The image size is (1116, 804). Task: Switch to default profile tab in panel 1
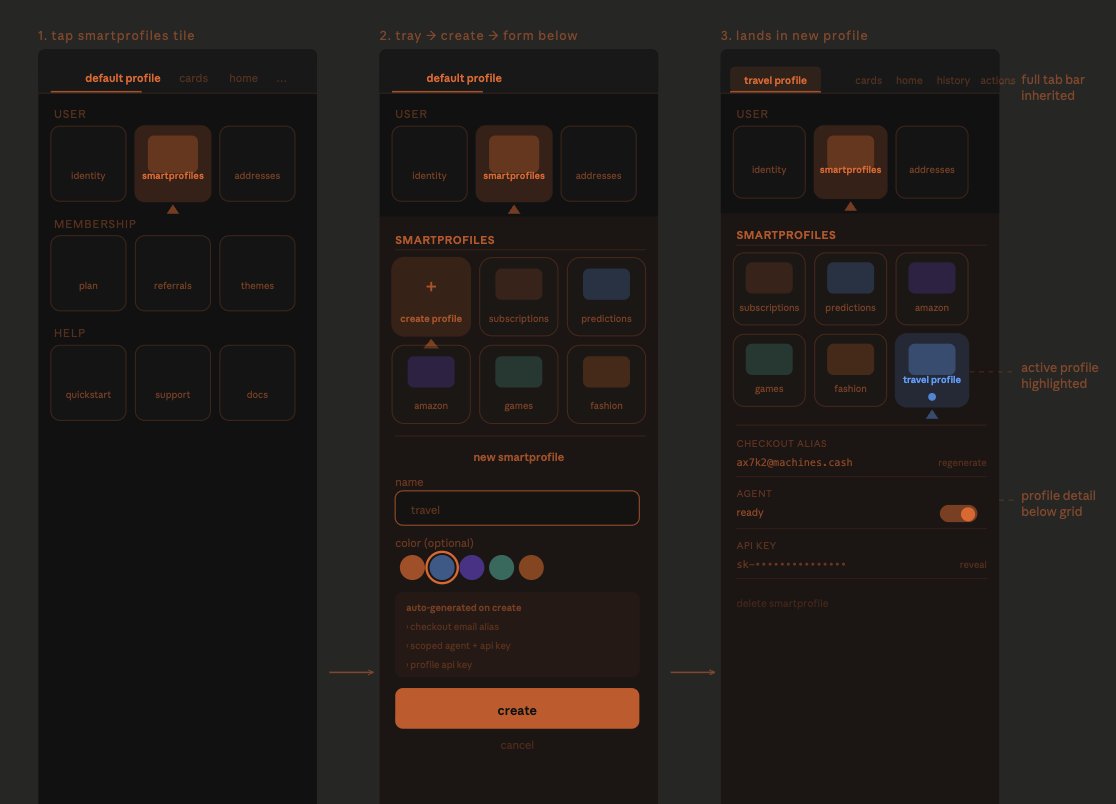coord(122,78)
